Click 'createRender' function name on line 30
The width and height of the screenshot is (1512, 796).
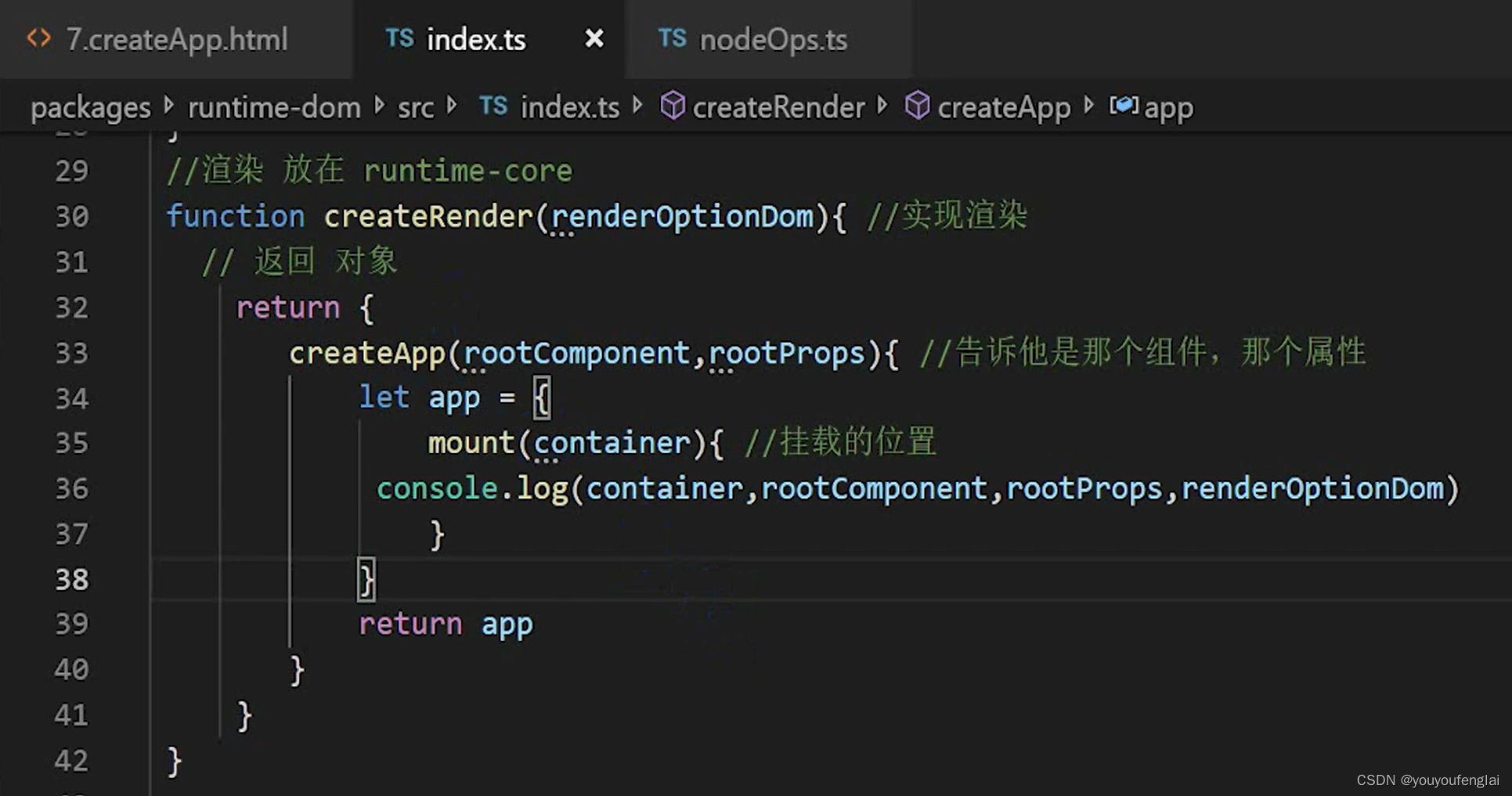pyautogui.click(x=428, y=216)
